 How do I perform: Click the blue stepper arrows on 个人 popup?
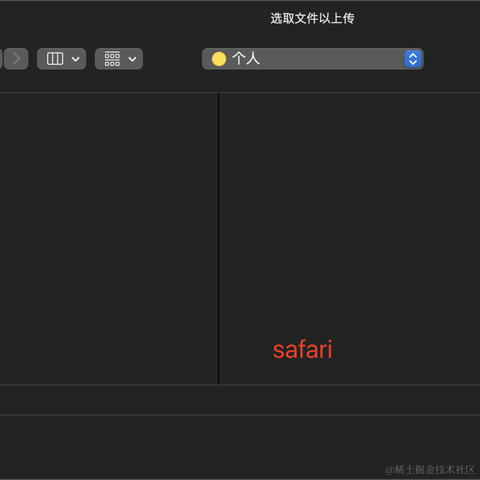point(413,59)
